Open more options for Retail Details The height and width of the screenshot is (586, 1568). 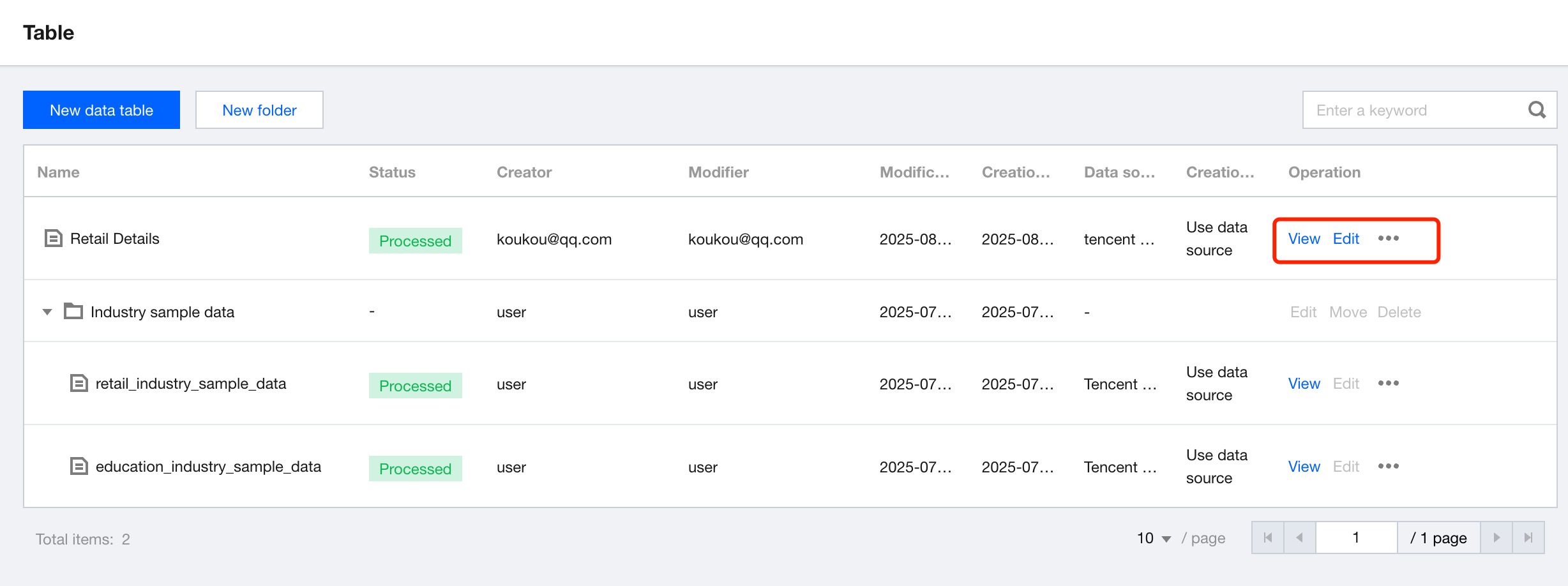(x=1388, y=239)
